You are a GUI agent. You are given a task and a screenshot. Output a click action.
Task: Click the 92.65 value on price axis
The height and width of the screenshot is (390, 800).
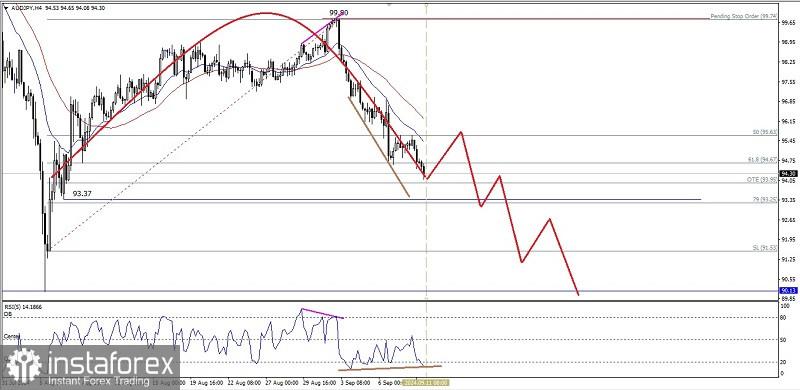[788, 220]
